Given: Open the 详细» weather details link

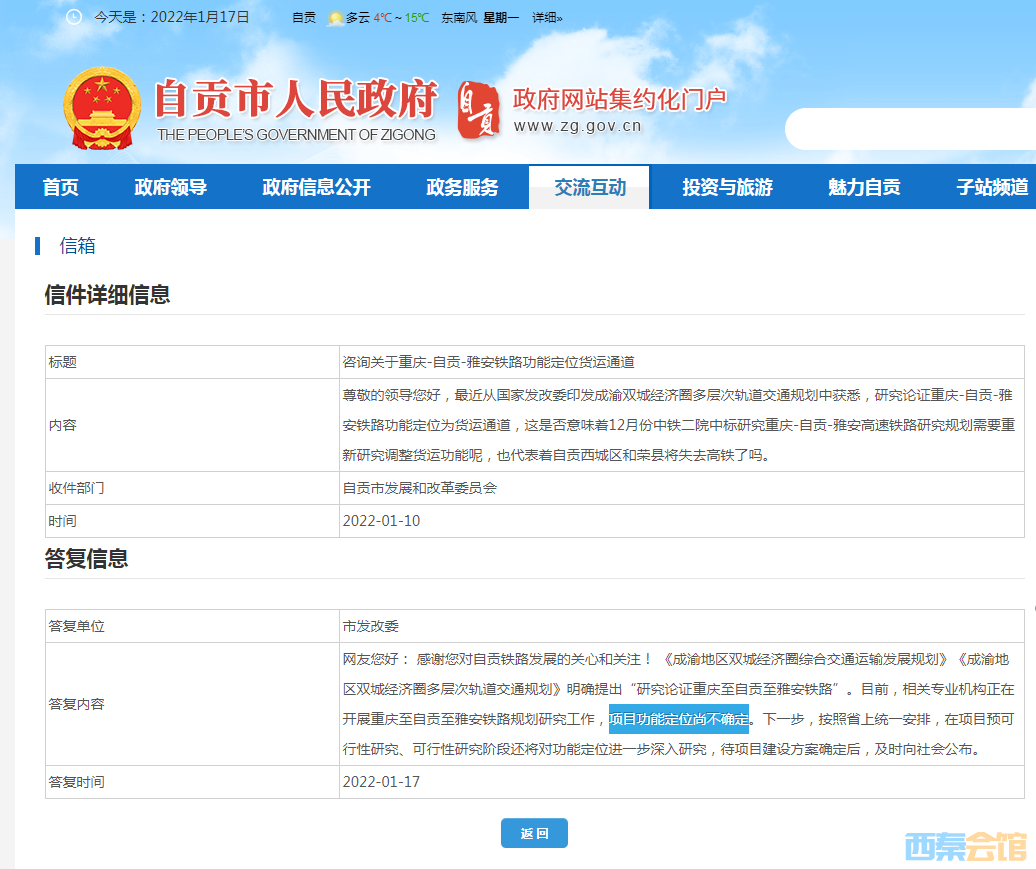Looking at the screenshot, I should (x=547, y=18).
